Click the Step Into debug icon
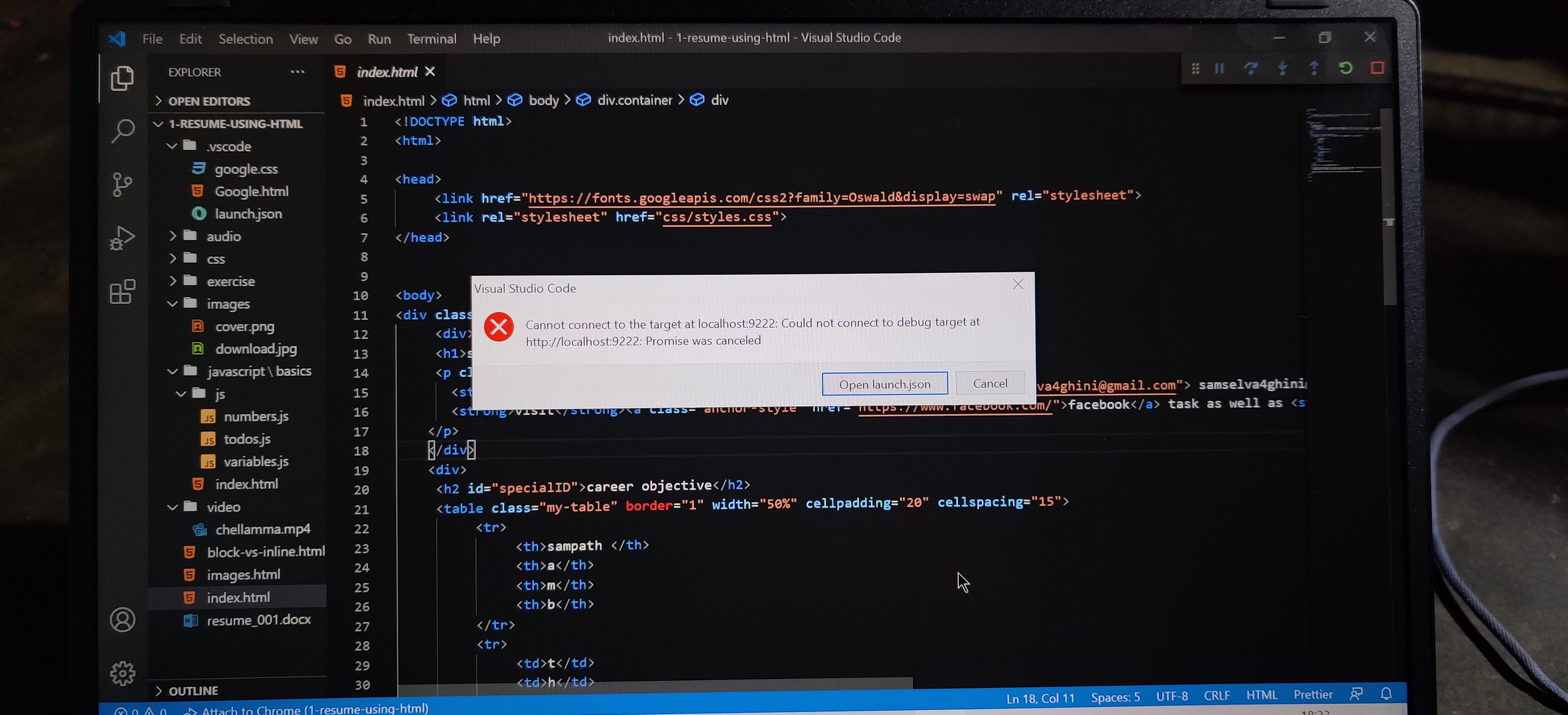The width and height of the screenshot is (1568, 715). pos(1283,68)
